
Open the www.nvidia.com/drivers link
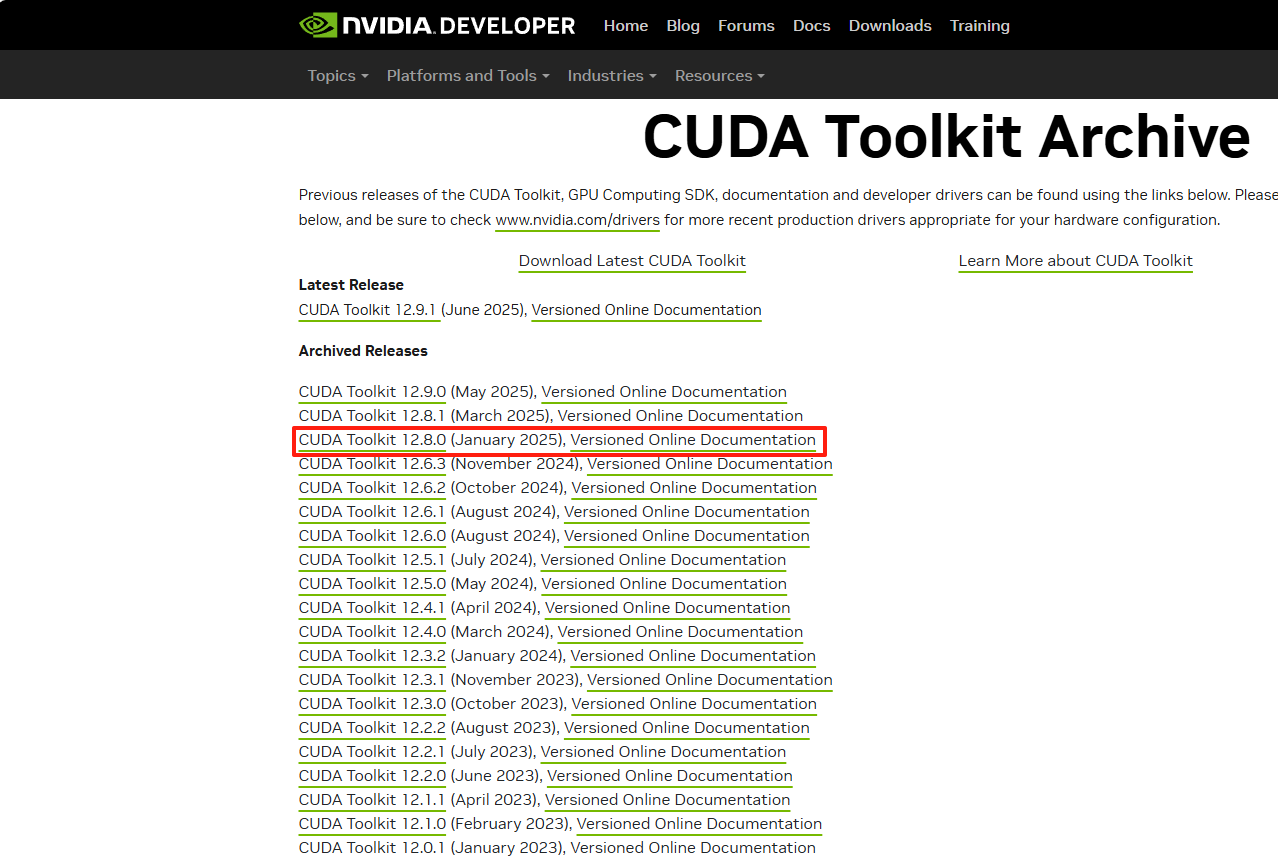click(x=578, y=220)
